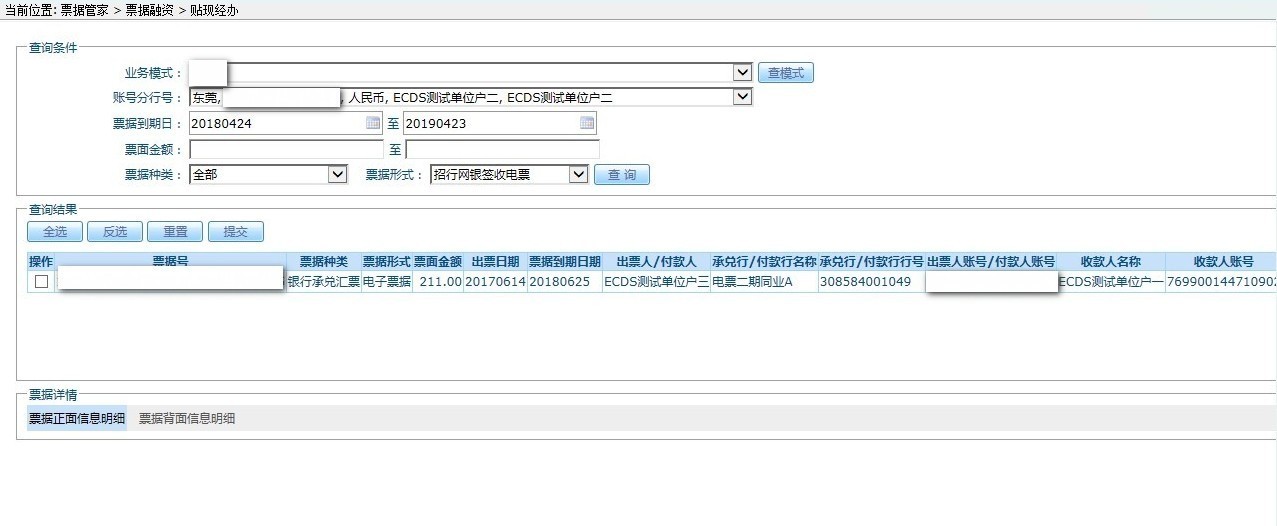Click the start date field 20180424
This screenshot has height=526, width=1277.
tap(275, 124)
